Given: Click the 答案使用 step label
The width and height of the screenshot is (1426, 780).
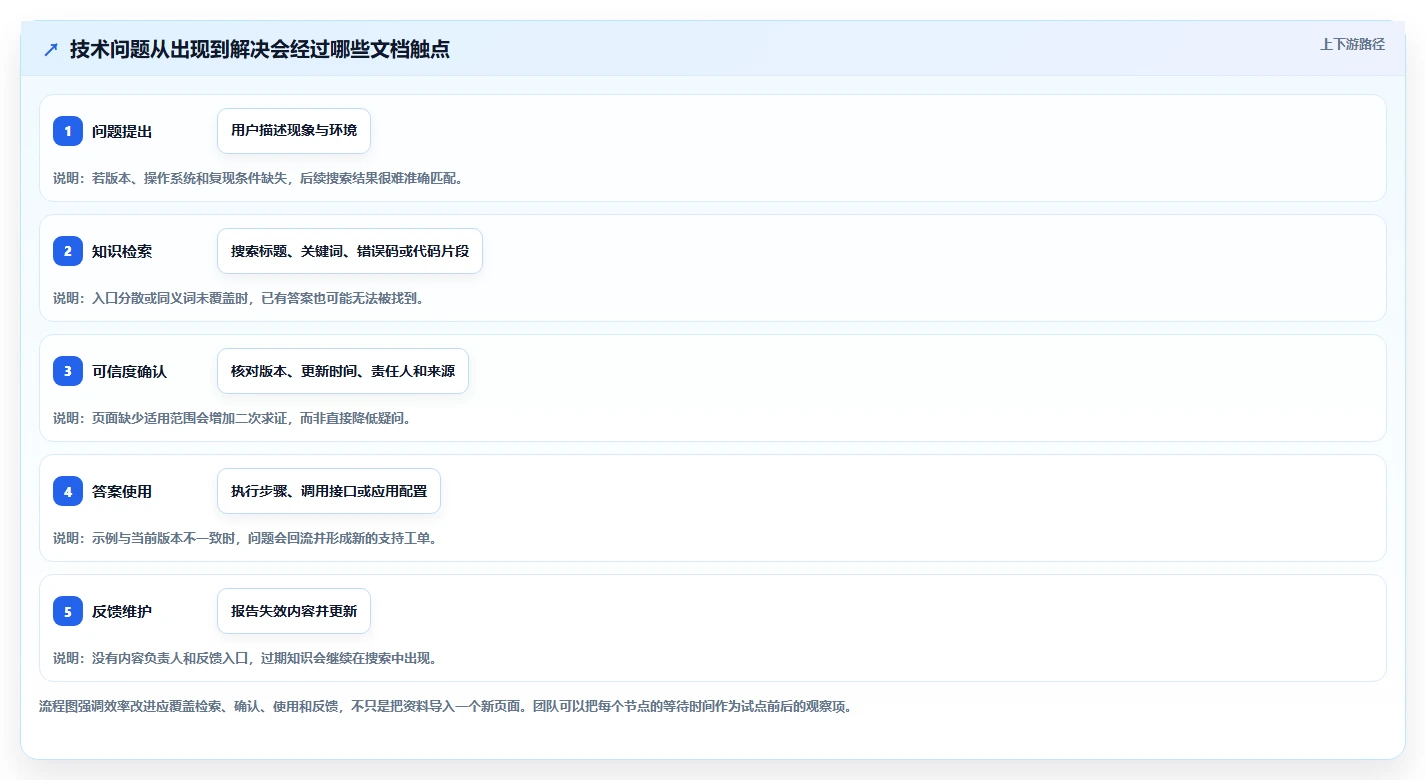Looking at the screenshot, I should (122, 492).
